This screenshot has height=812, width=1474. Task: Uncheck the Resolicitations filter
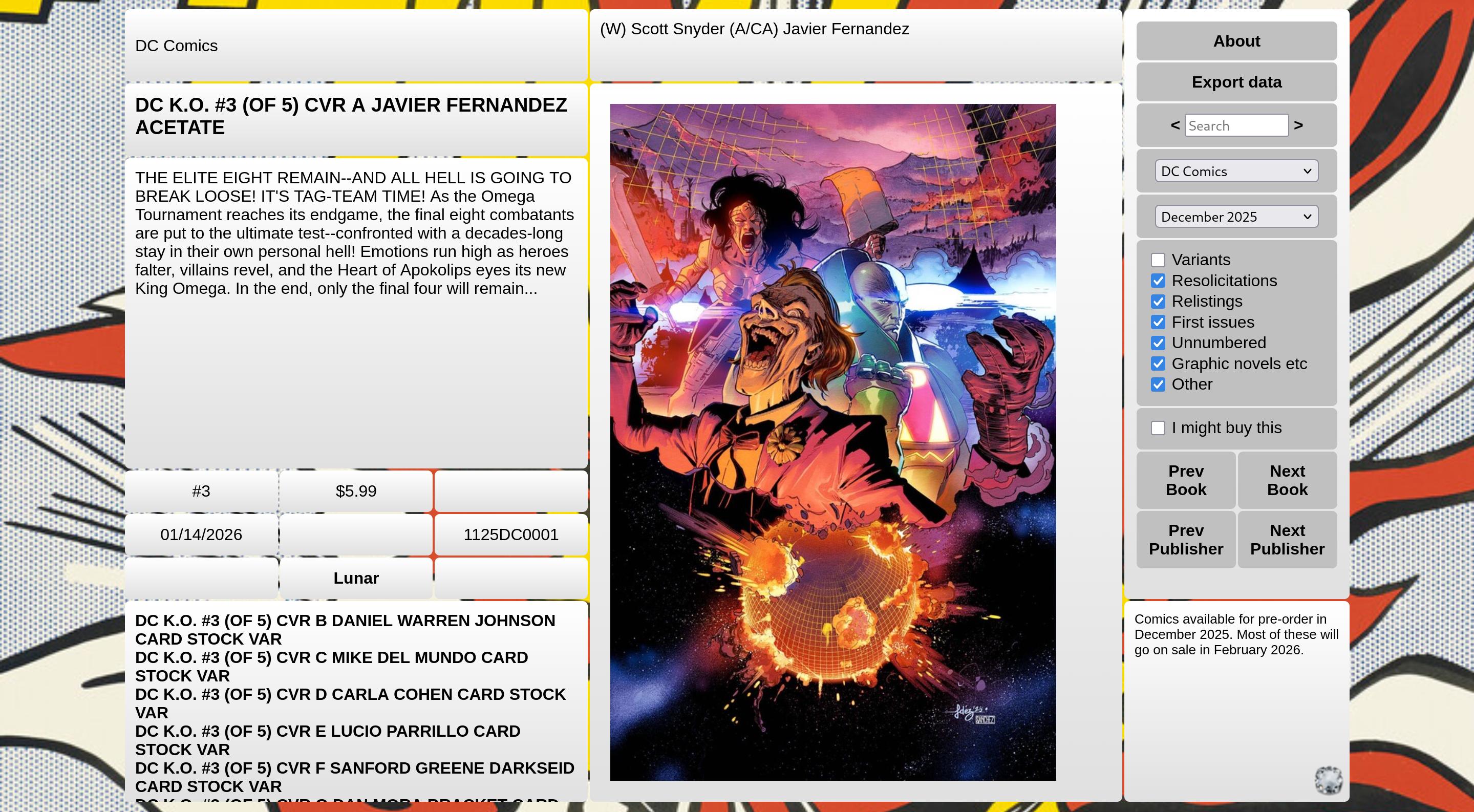click(1158, 281)
